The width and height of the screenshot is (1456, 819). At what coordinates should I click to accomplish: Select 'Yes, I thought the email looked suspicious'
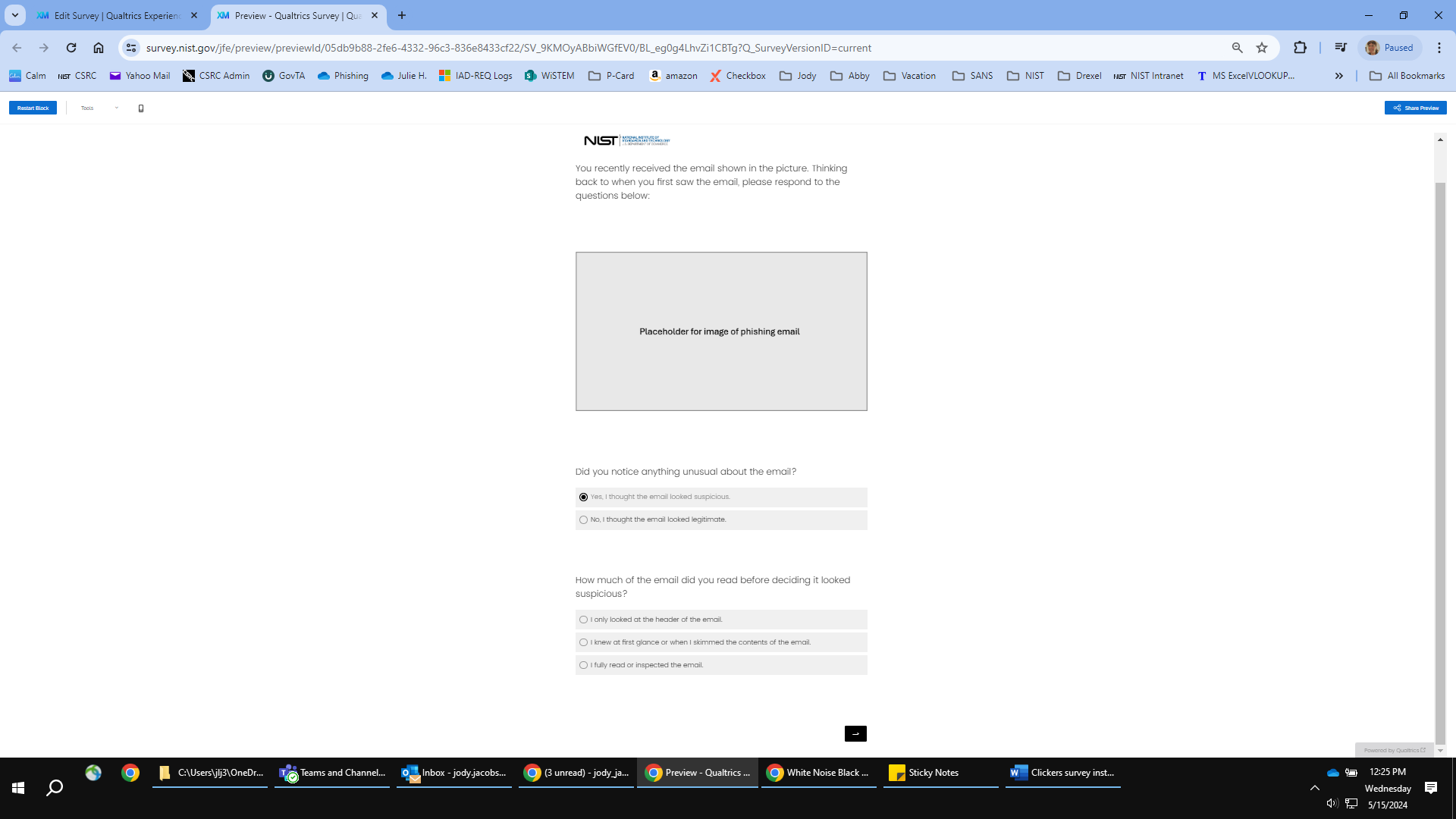[583, 497]
